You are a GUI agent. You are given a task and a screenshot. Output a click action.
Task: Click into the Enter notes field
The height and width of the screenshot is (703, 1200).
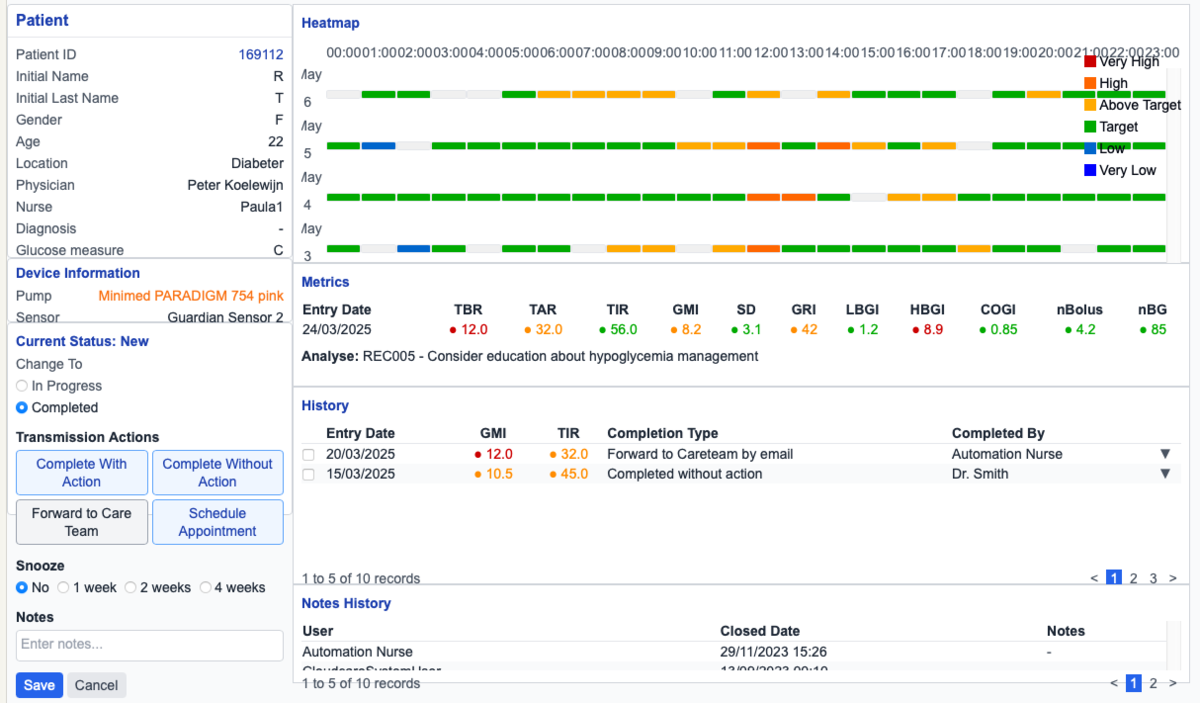click(x=150, y=645)
